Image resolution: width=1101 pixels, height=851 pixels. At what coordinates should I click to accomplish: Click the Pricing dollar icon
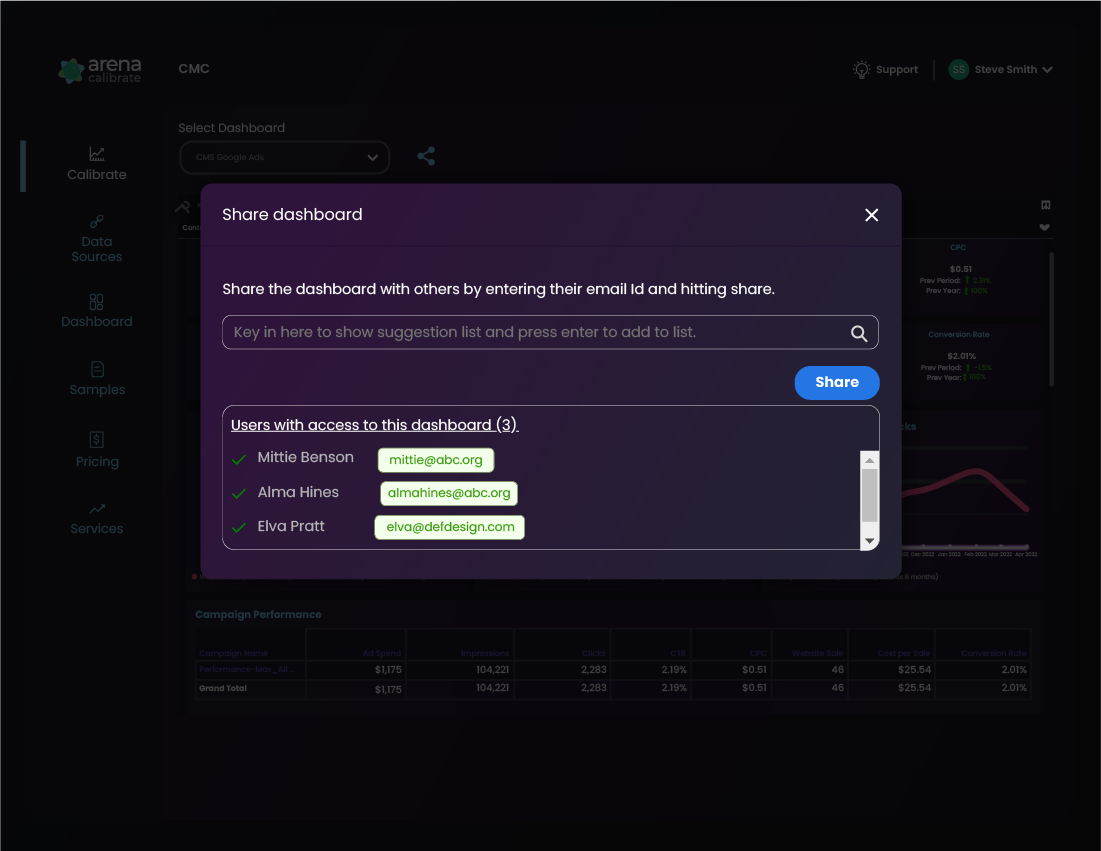pos(97,440)
